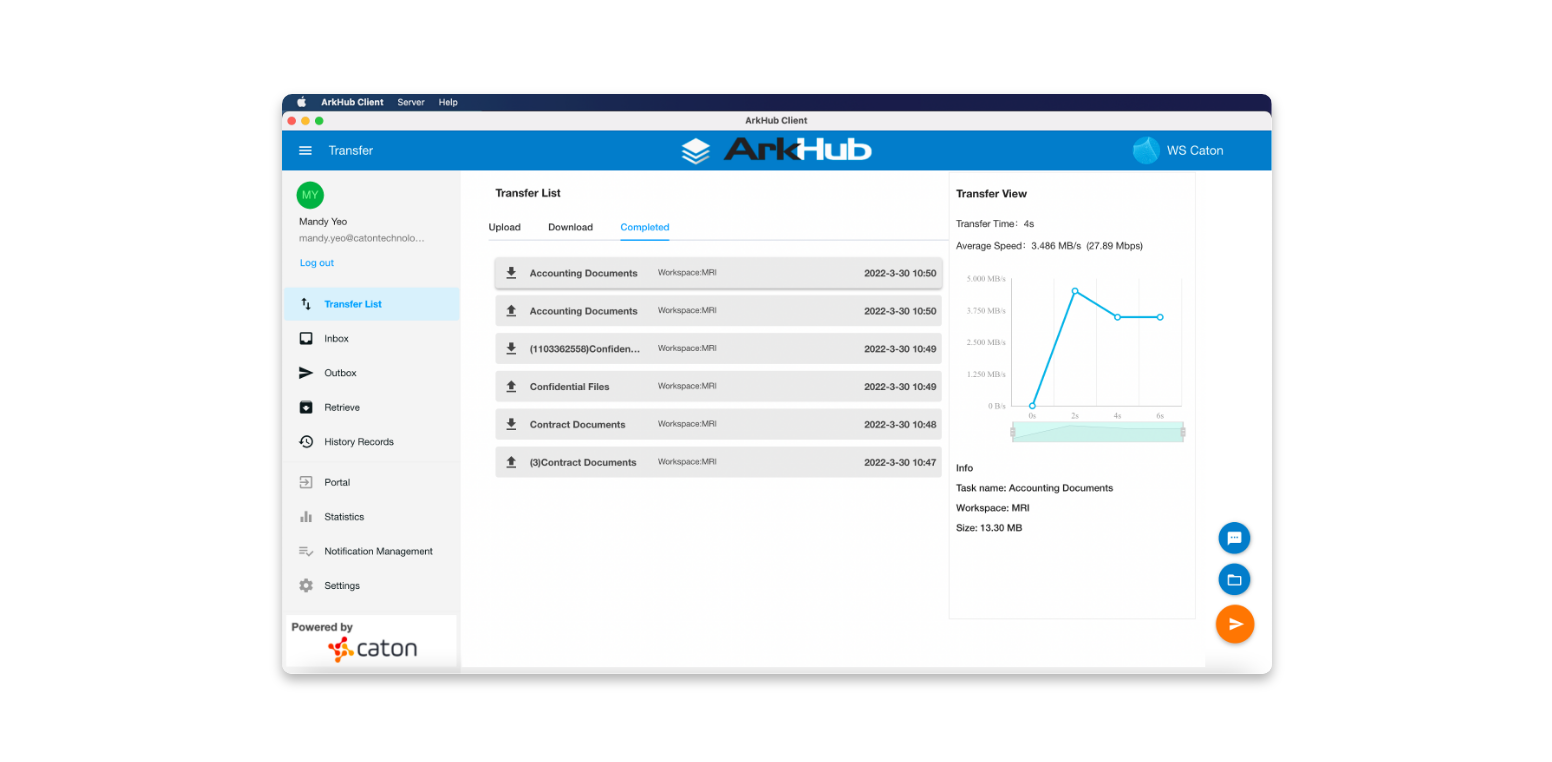Open Notification Management label

(378, 551)
